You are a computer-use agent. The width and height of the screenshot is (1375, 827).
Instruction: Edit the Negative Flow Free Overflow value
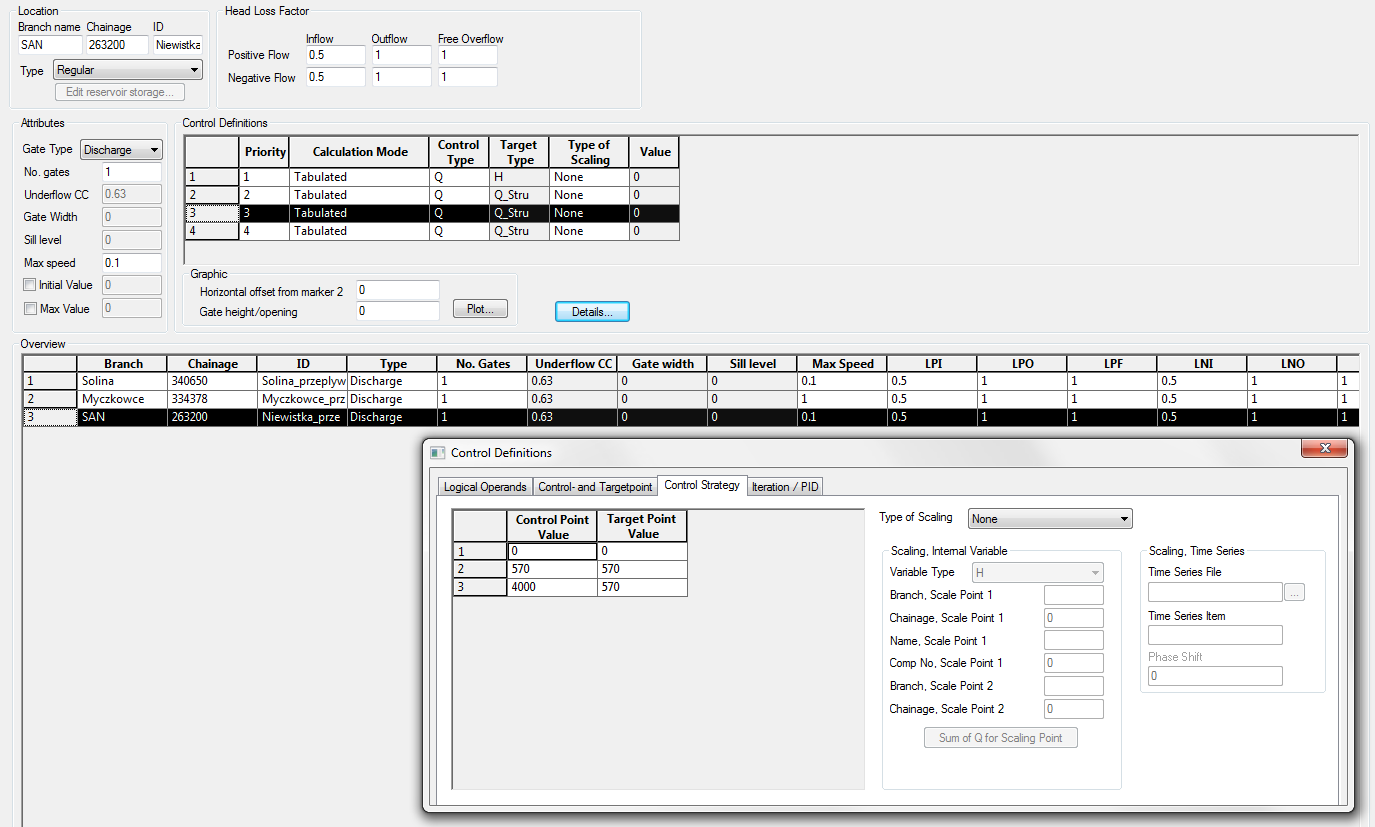tap(467, 77)
